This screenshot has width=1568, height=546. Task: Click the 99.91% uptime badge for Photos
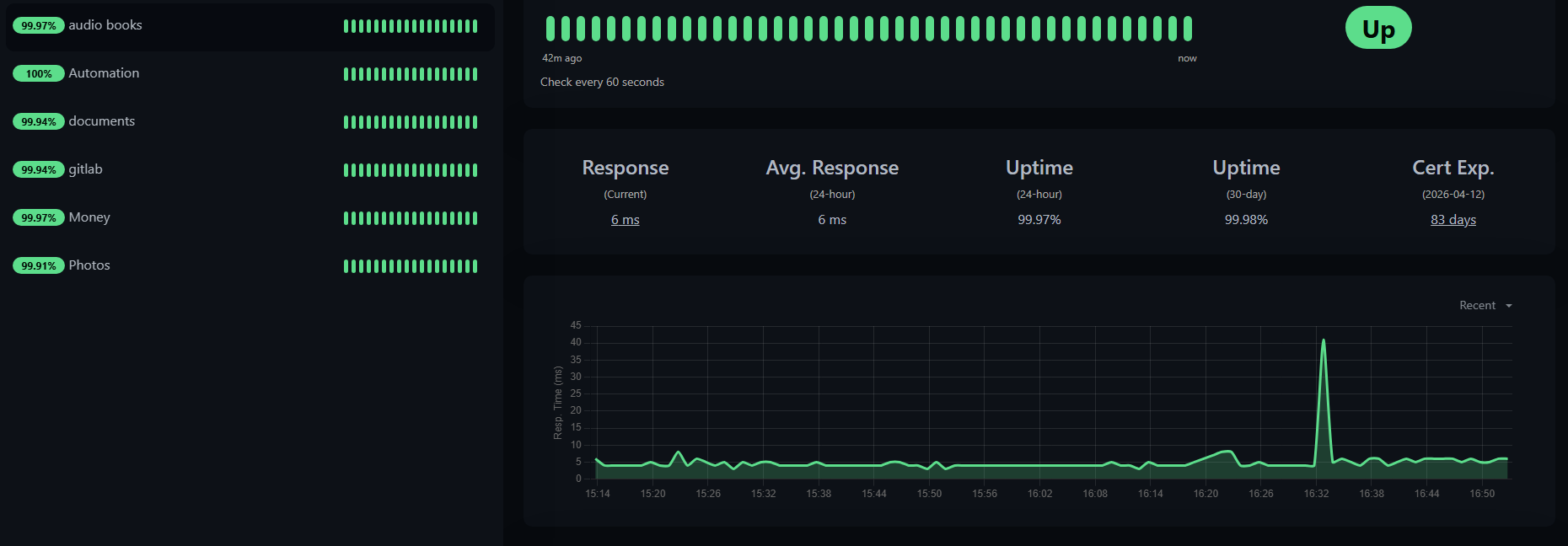[39, 266]
